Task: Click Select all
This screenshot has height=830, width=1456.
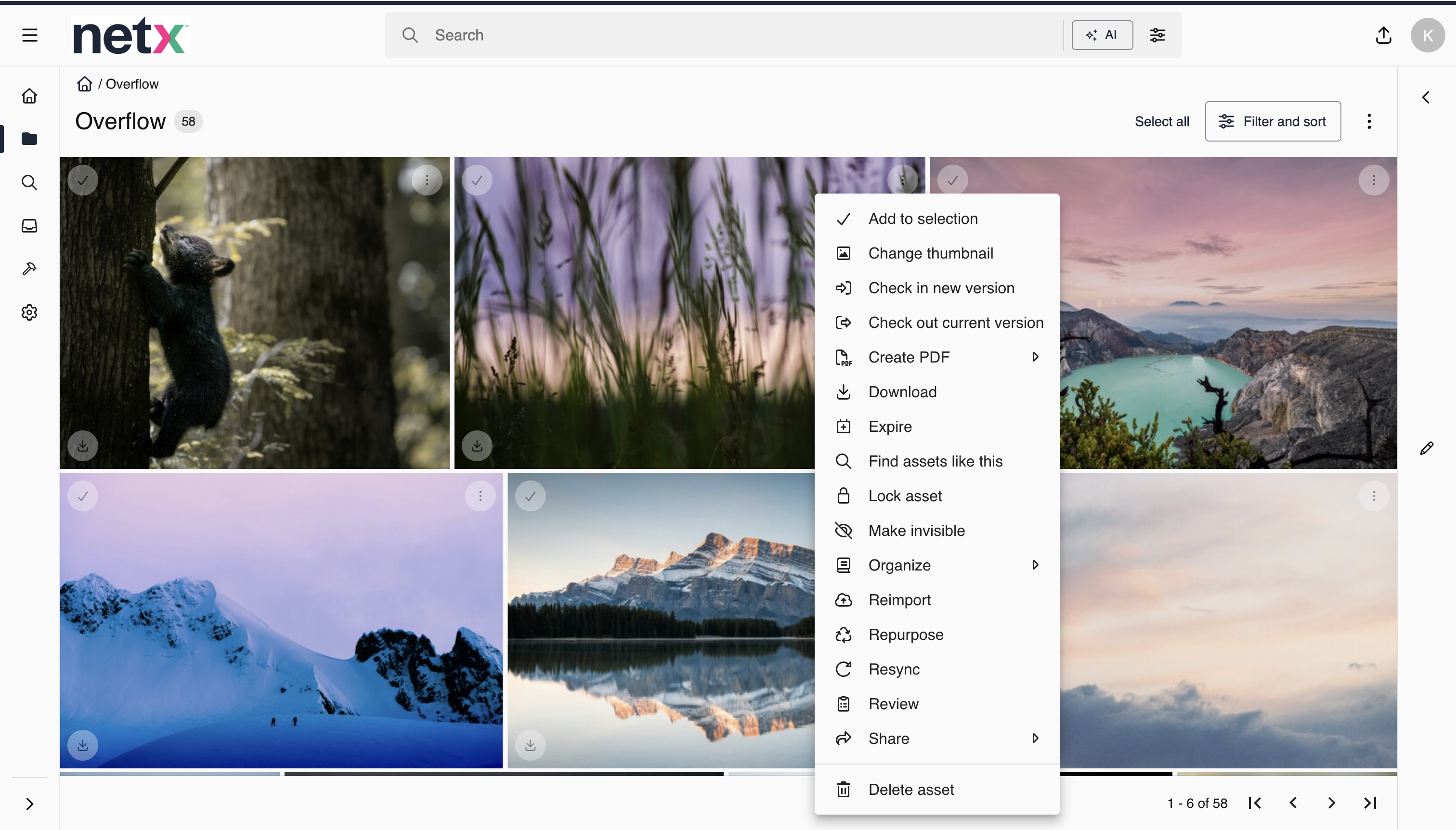Action: pyautogui.click(x=1161, y=121)
